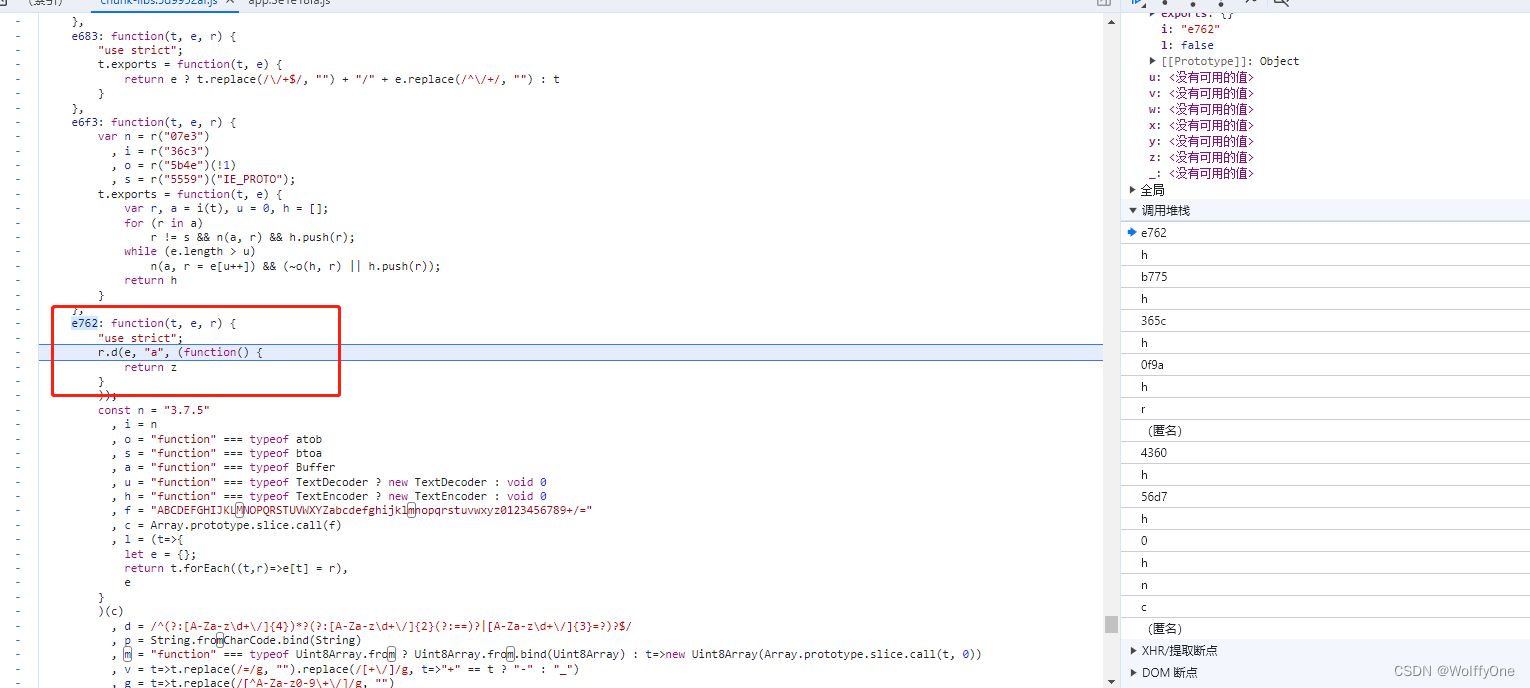This screenshot has height=688, width=1530.
Task: Select the 0 call stack frame
Action: tap(1325, 540)
